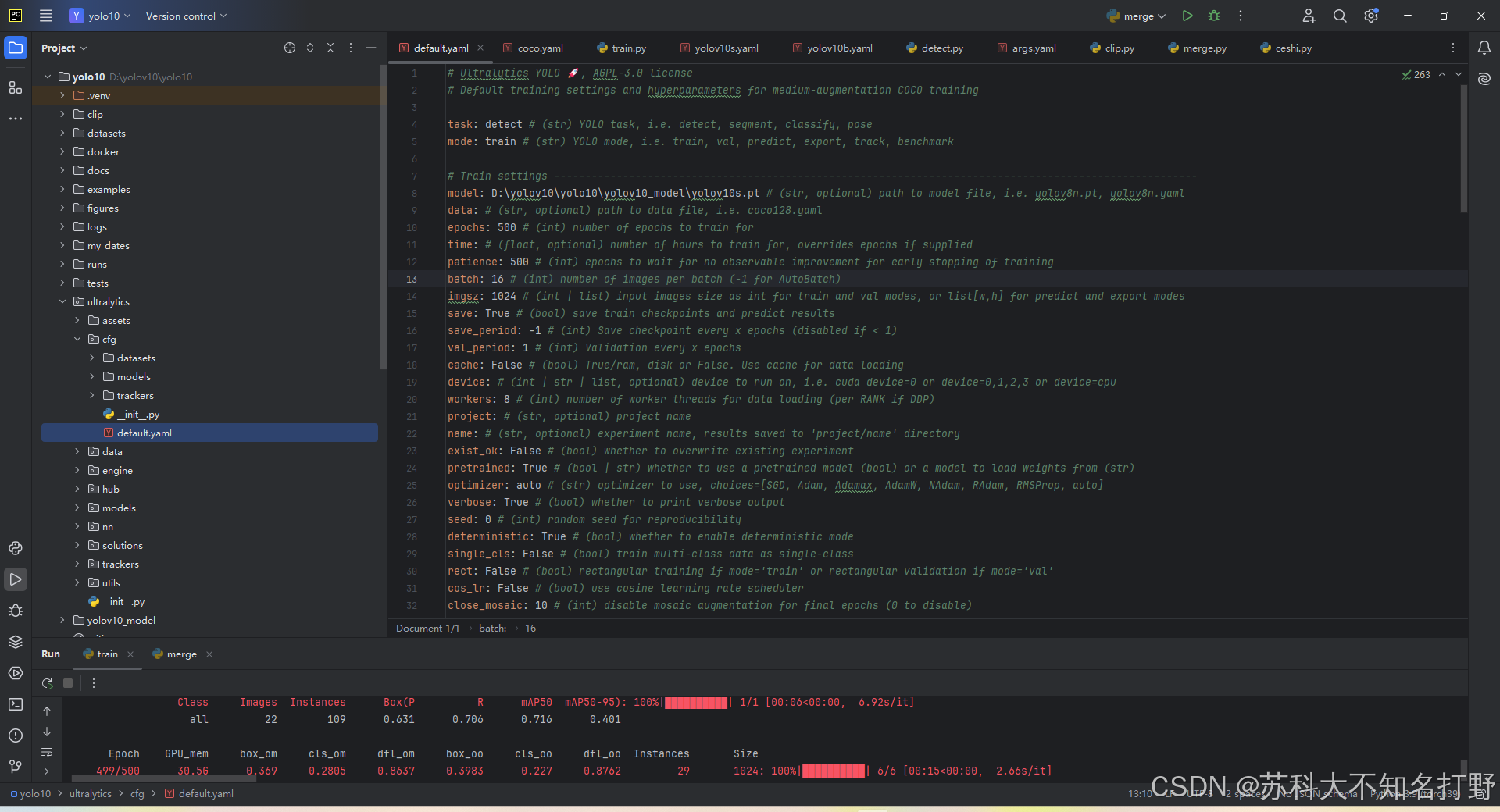Open the yolo10 project dropdown

click(x=100, y=16)
